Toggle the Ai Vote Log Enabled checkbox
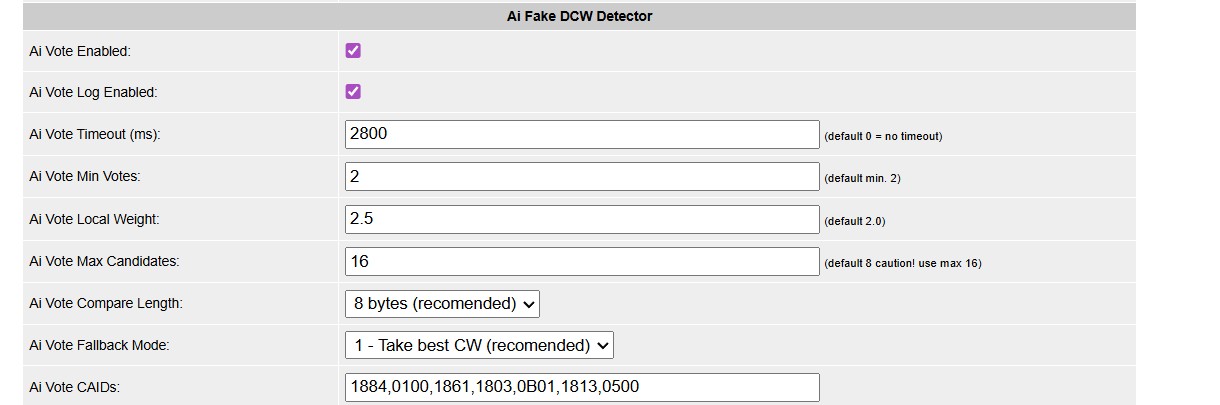This screenshot has height=405, width=1220. click(x=353, y=92)
